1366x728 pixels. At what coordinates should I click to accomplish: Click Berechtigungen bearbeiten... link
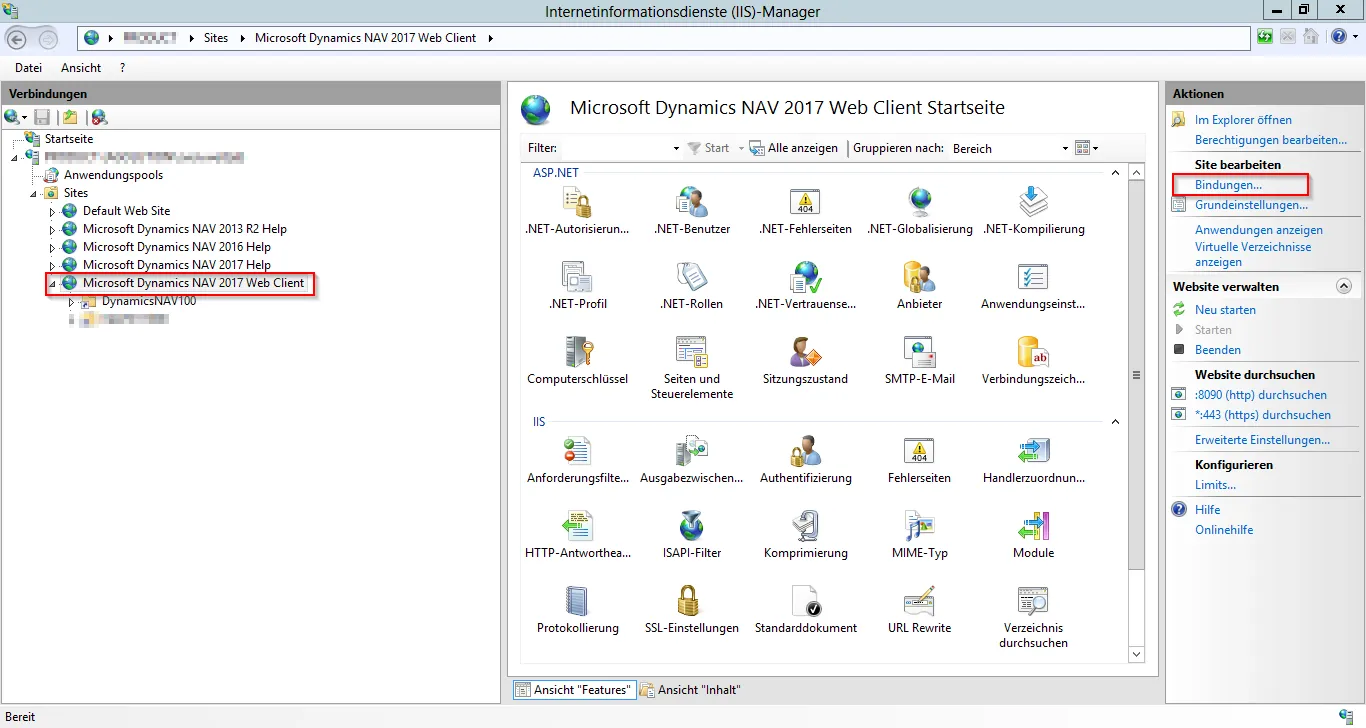[1270, 140]
